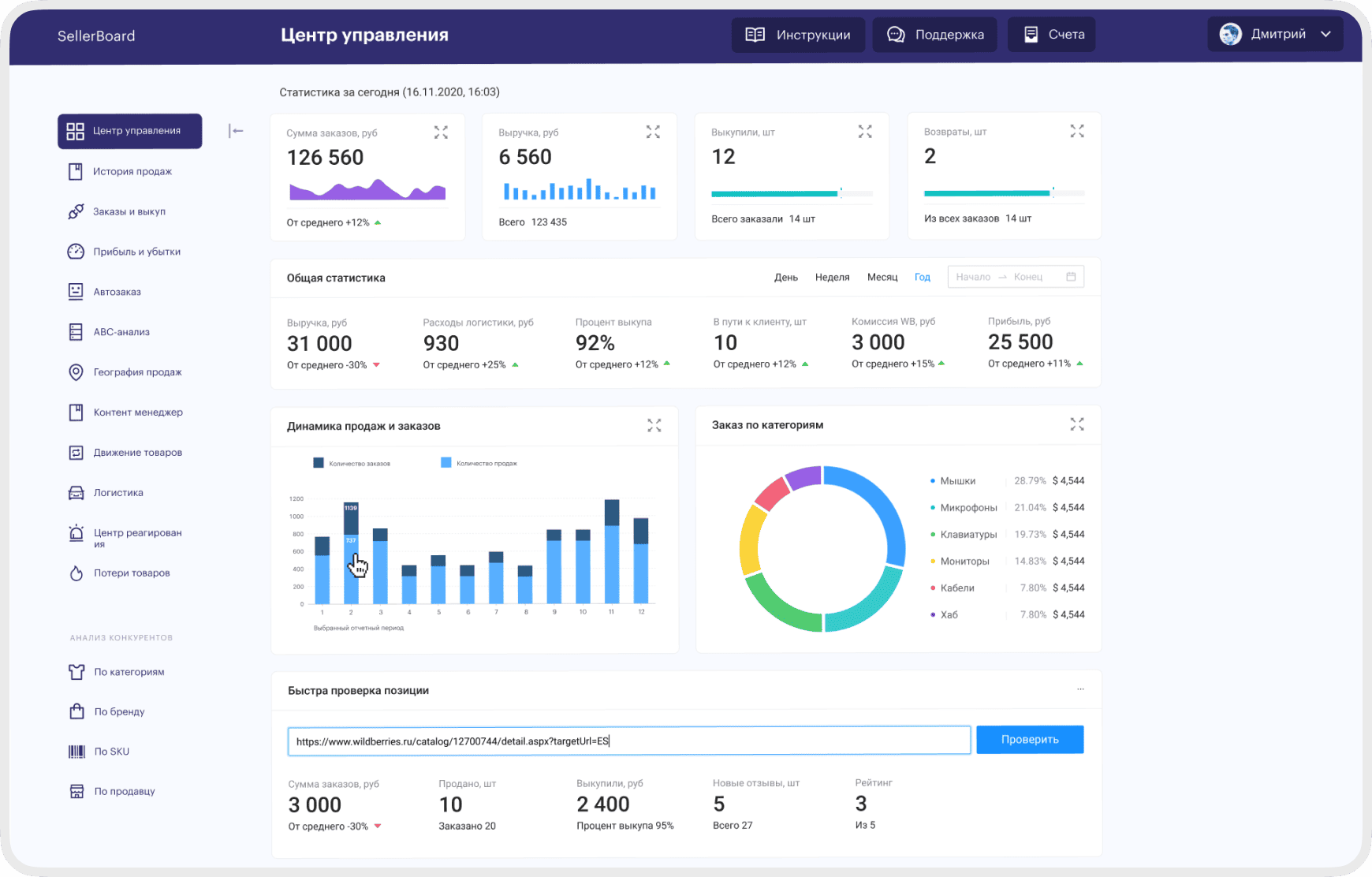Toggle Количество заказов legend swatch
The height and width of the screenshot is (877, 1372).
(x=319, y=463)
